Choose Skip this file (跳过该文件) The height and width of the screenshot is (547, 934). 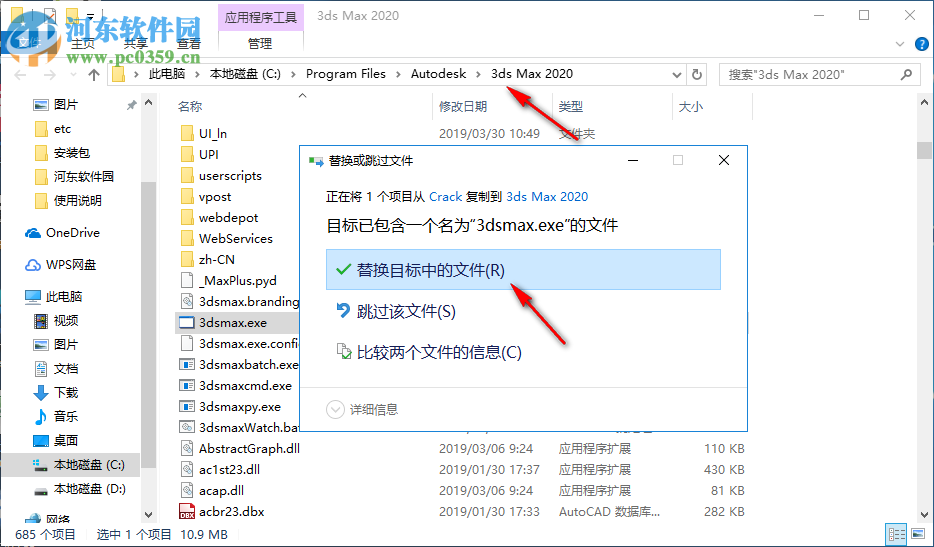(x=406, y=311)
